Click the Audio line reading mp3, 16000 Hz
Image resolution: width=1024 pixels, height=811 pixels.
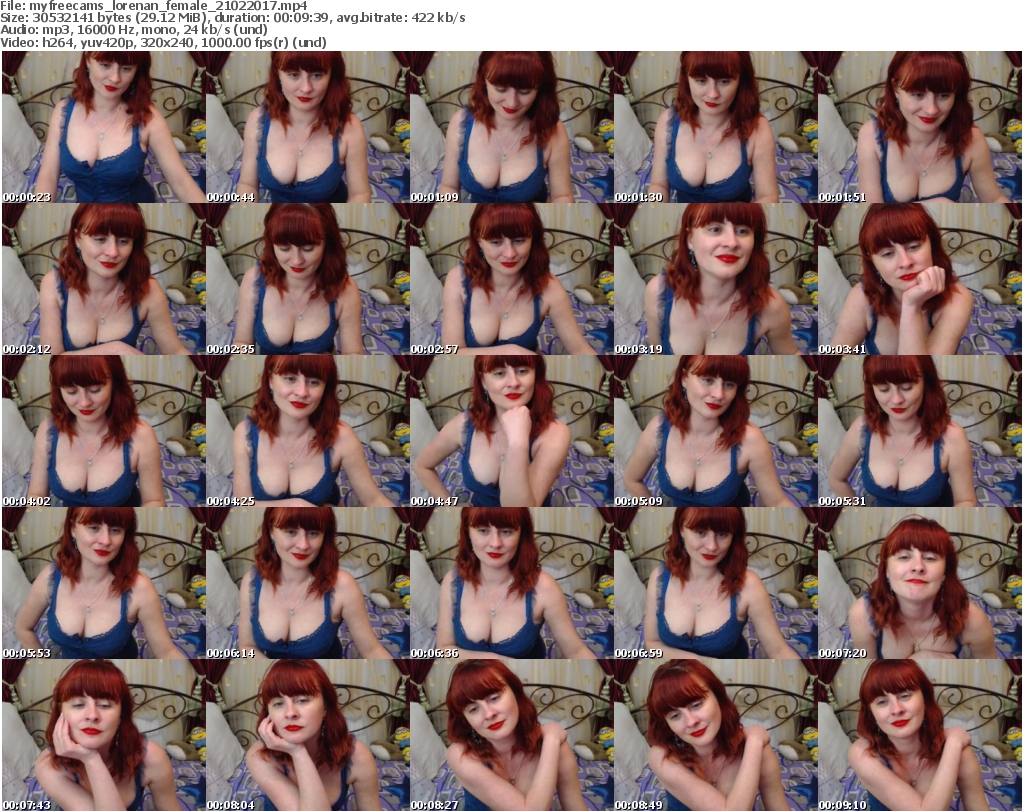point(134,30)
